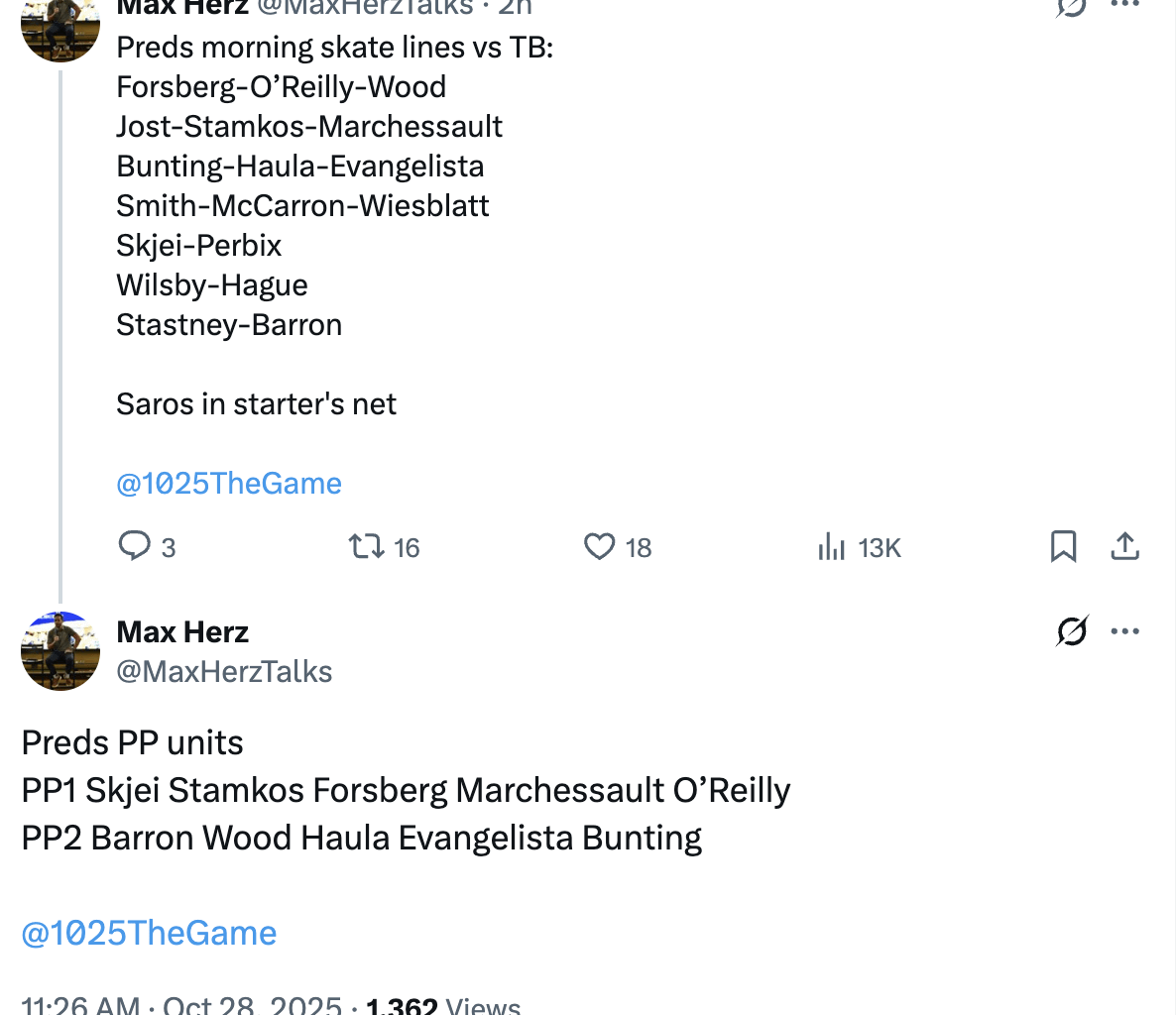Open Max Herz's avatar on the PP units tweet

60,650
